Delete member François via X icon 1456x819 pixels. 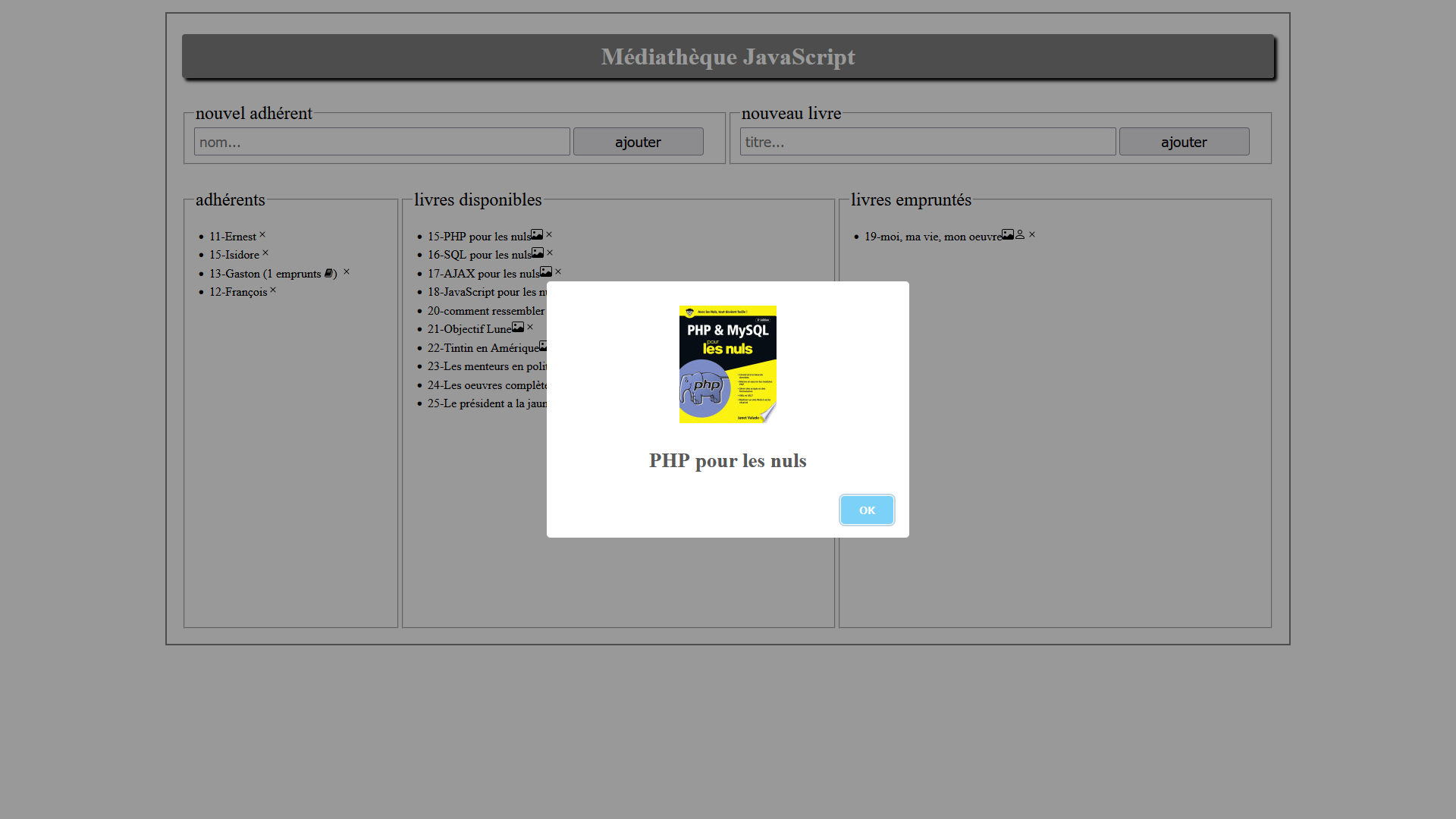tap(273, 290)
